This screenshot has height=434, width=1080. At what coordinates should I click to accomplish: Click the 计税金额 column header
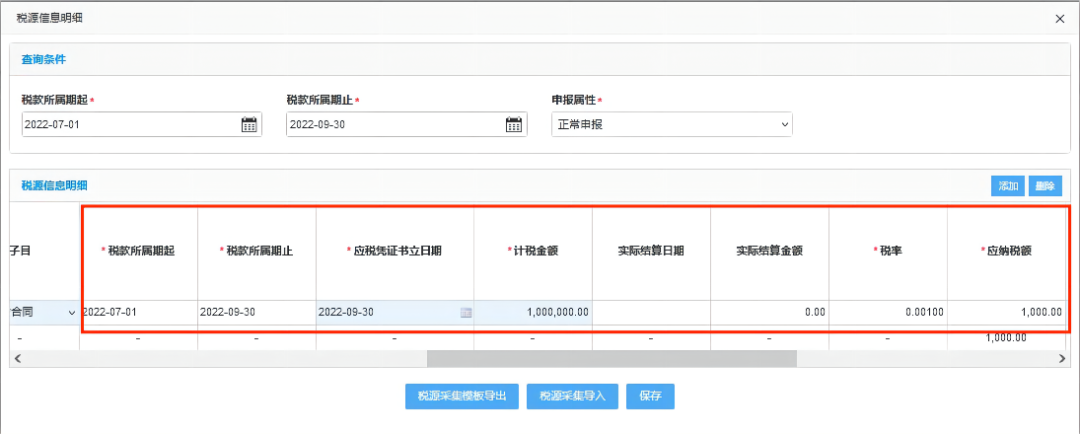click(533, 251)
